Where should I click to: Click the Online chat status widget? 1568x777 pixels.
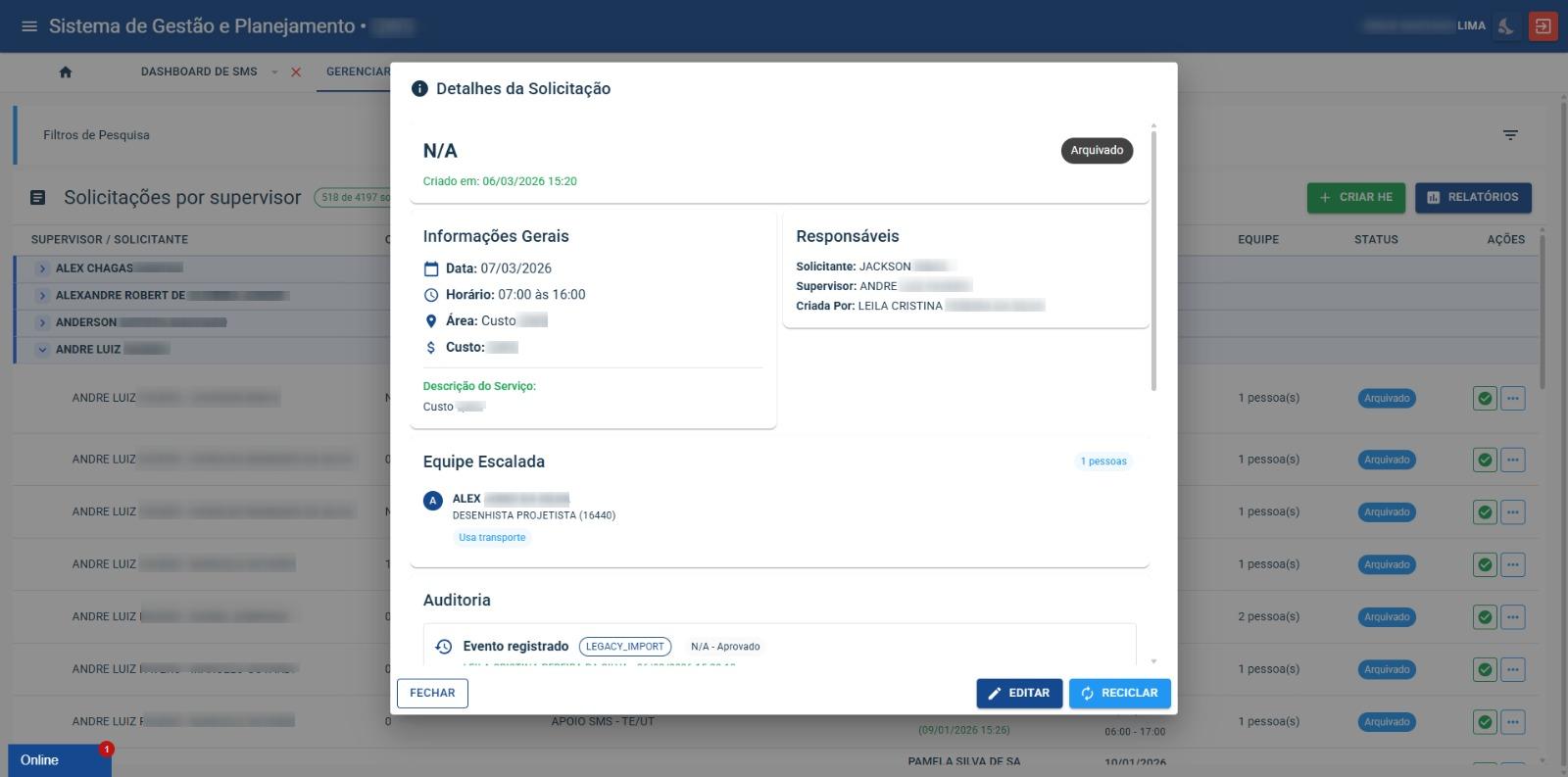click(x=59, y=760)
